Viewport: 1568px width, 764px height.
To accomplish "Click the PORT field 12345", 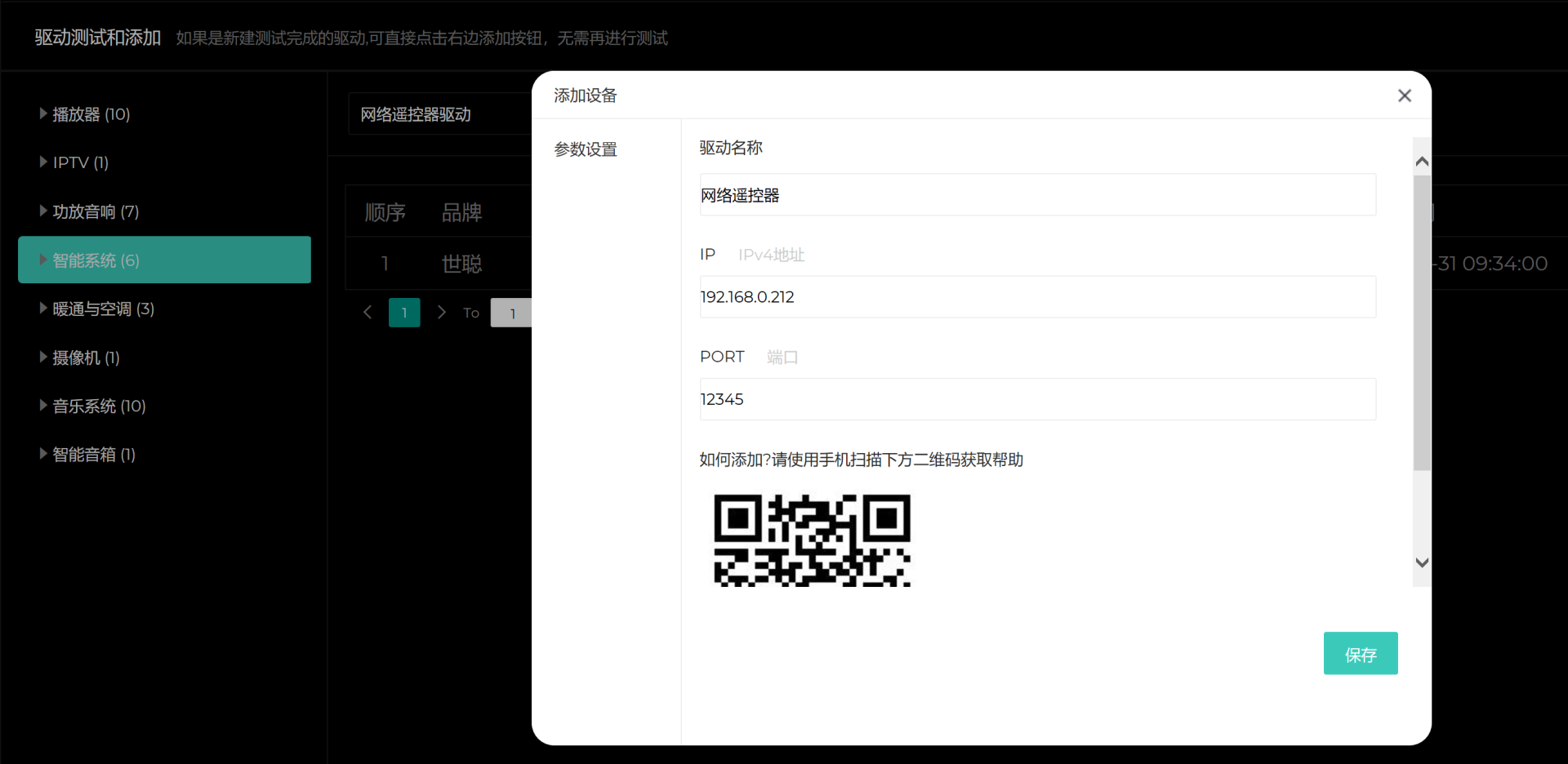I will [1037, 399].
